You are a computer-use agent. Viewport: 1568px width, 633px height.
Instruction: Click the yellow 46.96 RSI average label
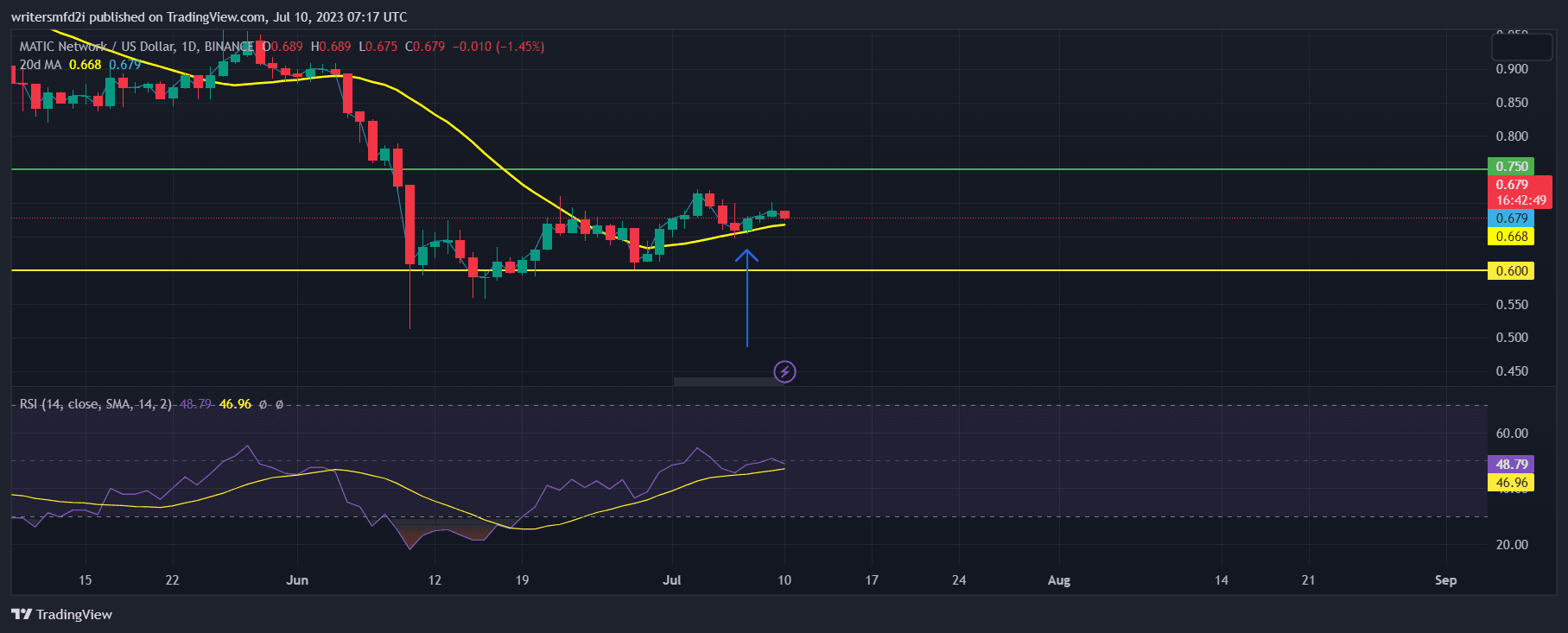click(x=1511, y=483)
